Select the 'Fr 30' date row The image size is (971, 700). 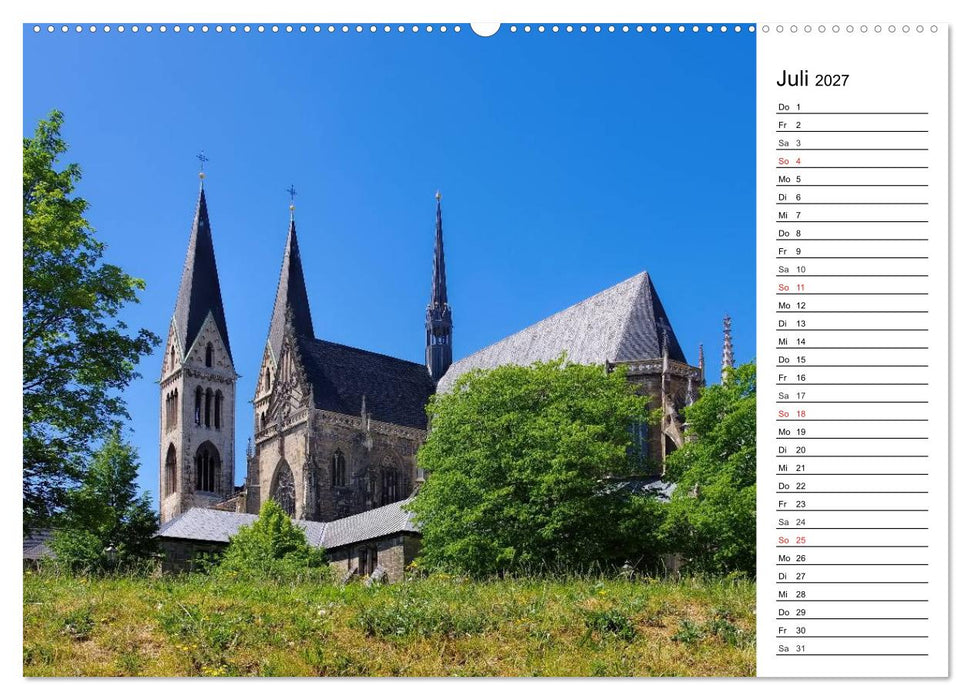(852, 631)
